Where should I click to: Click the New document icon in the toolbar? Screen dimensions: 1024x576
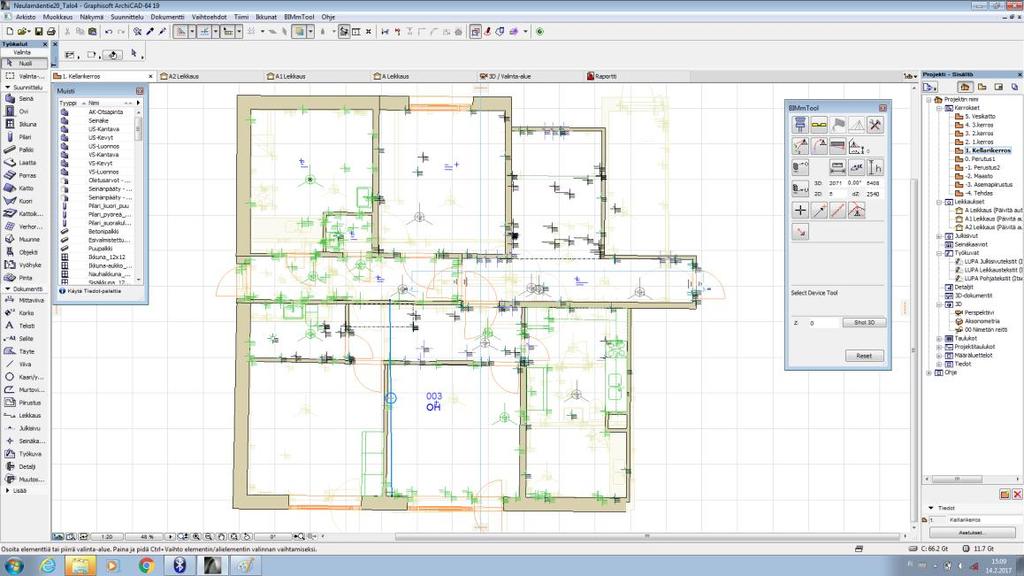(x=10, y=31)
